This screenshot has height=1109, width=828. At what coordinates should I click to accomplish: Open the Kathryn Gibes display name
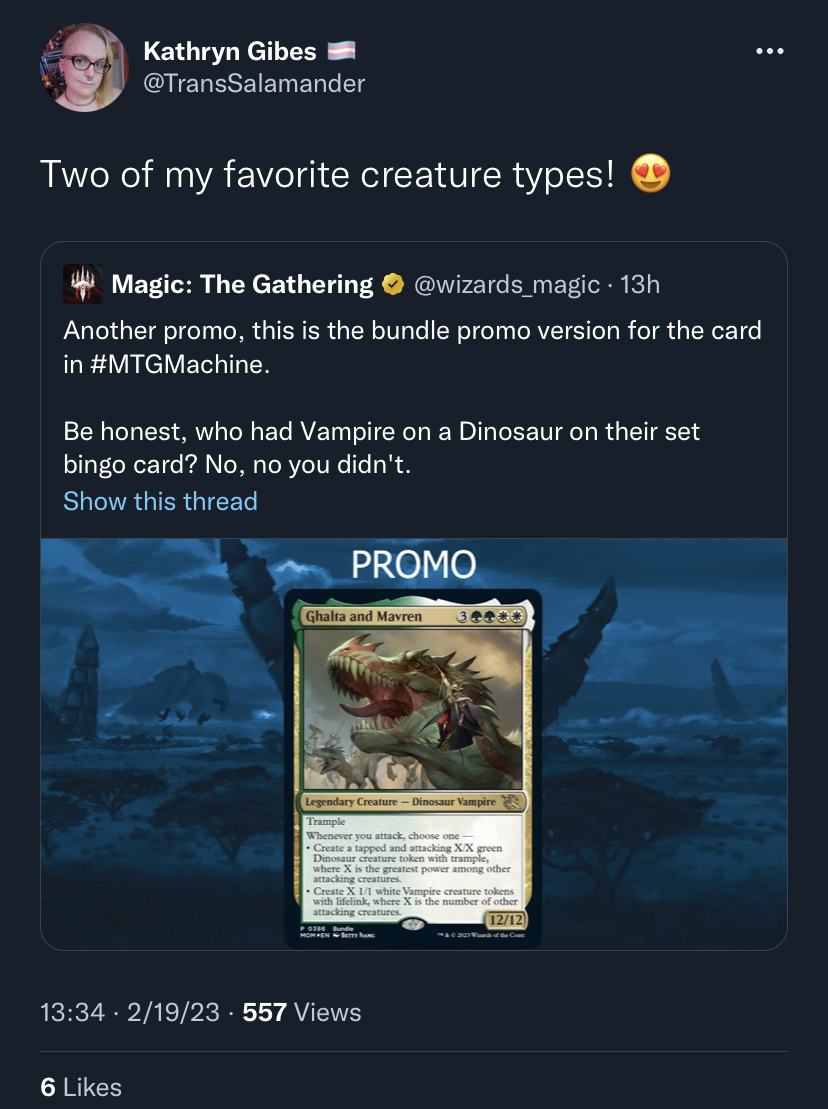coord(230,51)
